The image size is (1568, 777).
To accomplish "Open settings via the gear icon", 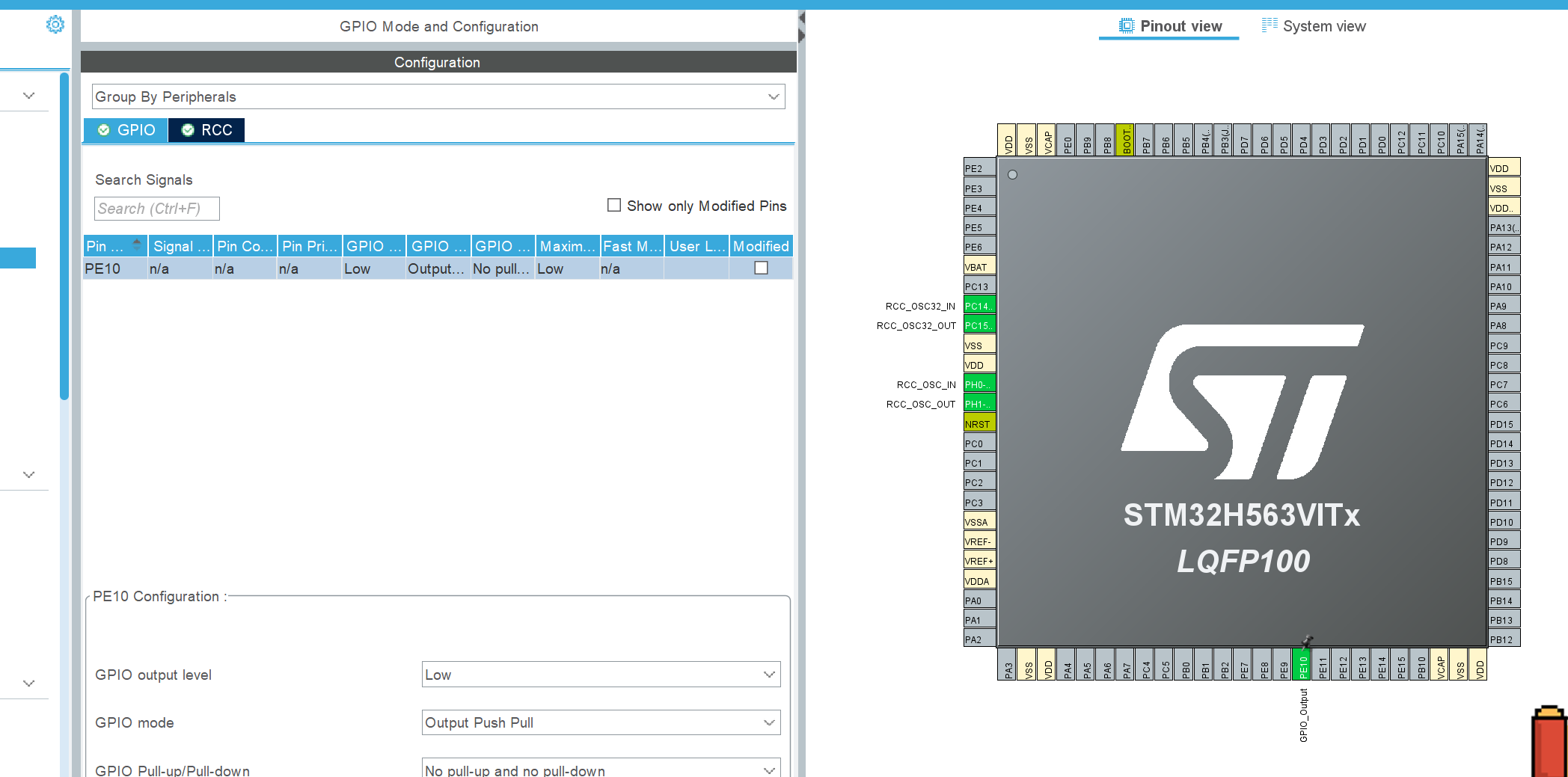I will point(55,25).
